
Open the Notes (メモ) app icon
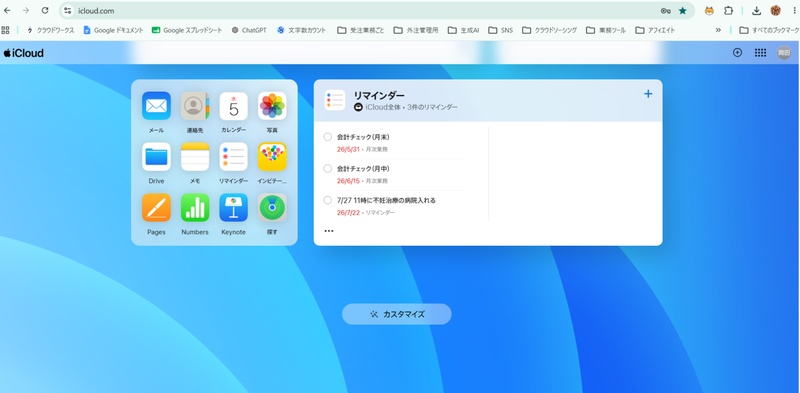pyautogui.click(x=195, y=157)
